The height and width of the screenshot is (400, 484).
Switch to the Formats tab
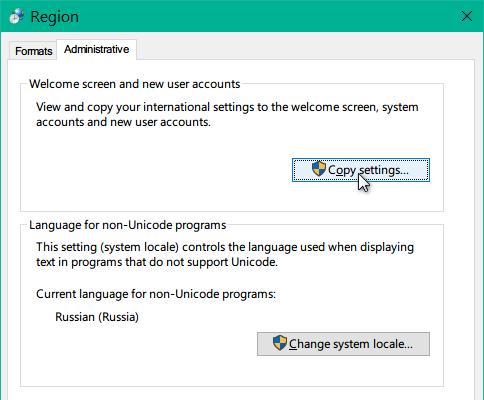(x=33, y=51)
